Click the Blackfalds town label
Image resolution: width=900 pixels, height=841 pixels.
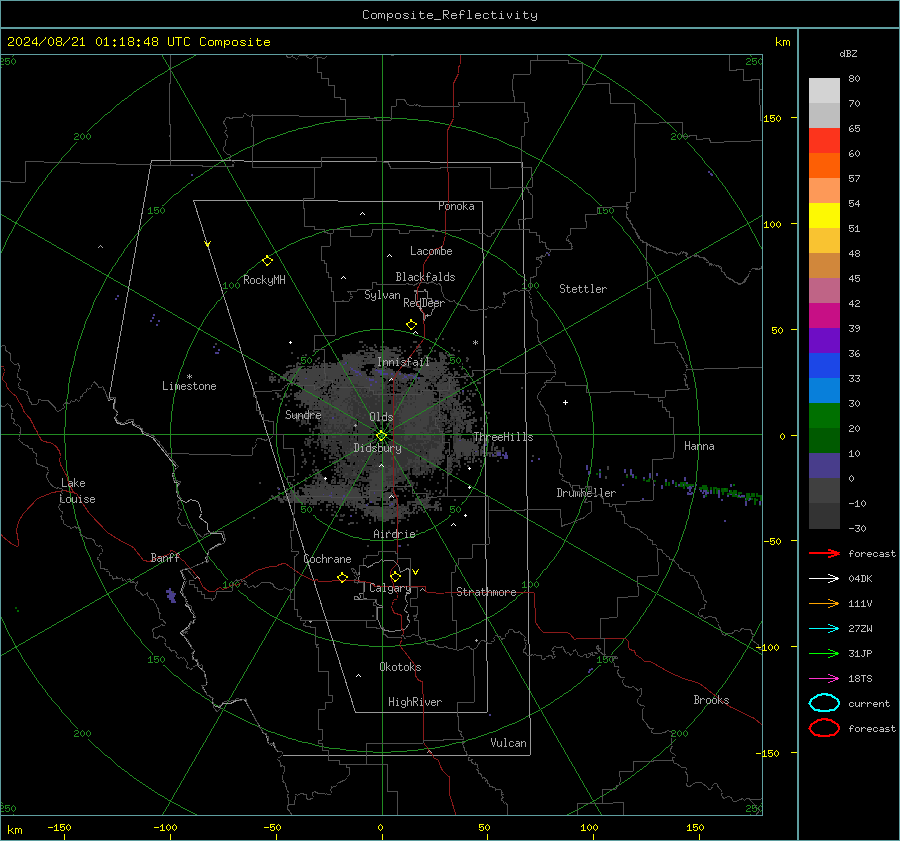425,277
